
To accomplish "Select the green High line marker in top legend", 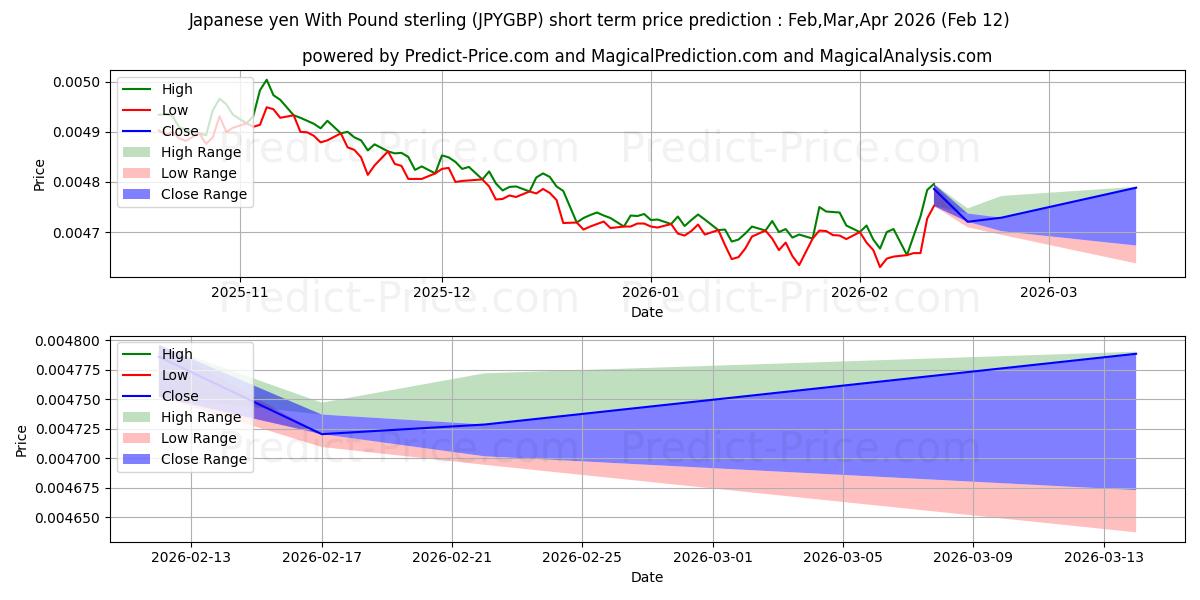I will click(139, 89).
